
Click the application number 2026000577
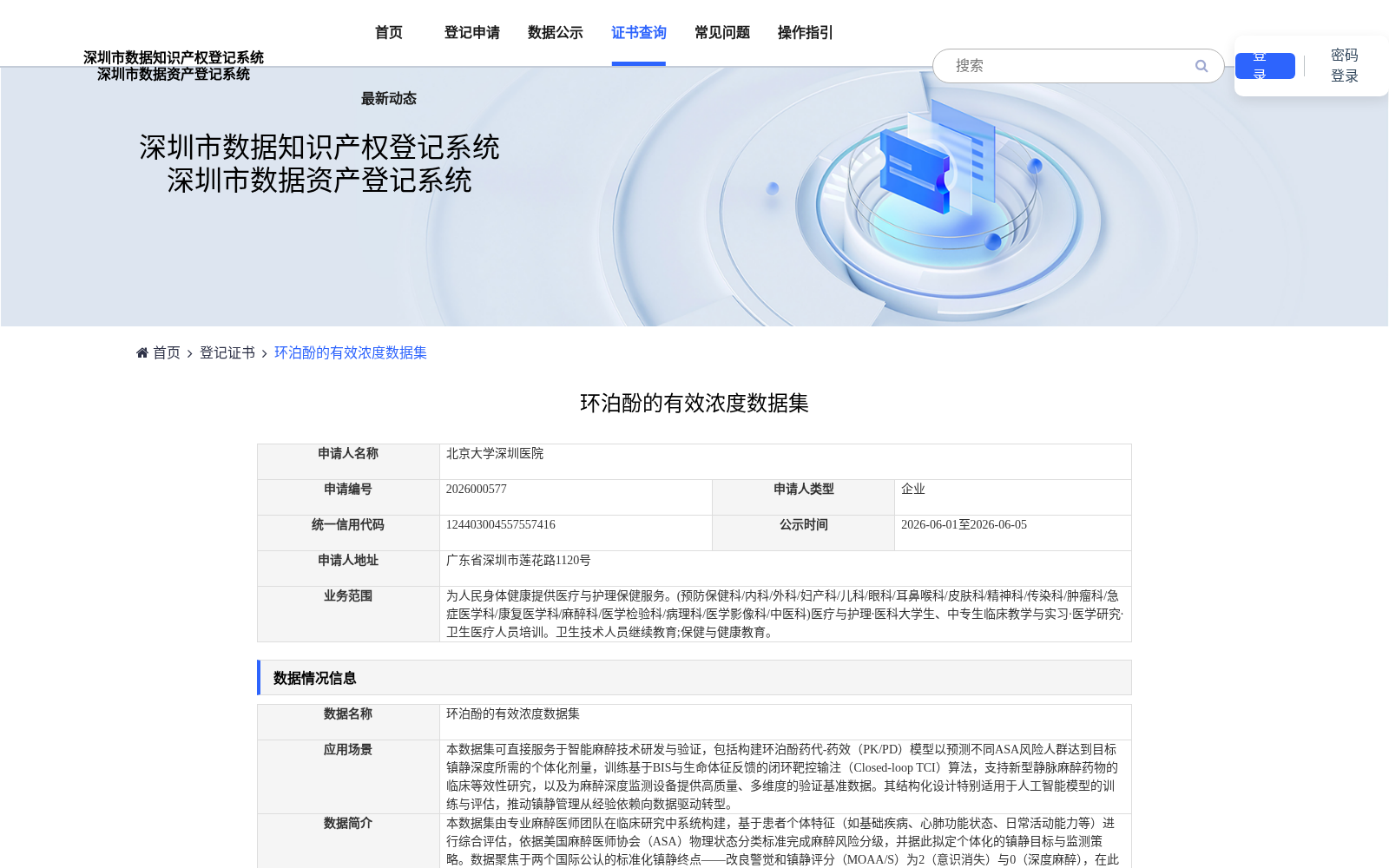coord(477,490)
